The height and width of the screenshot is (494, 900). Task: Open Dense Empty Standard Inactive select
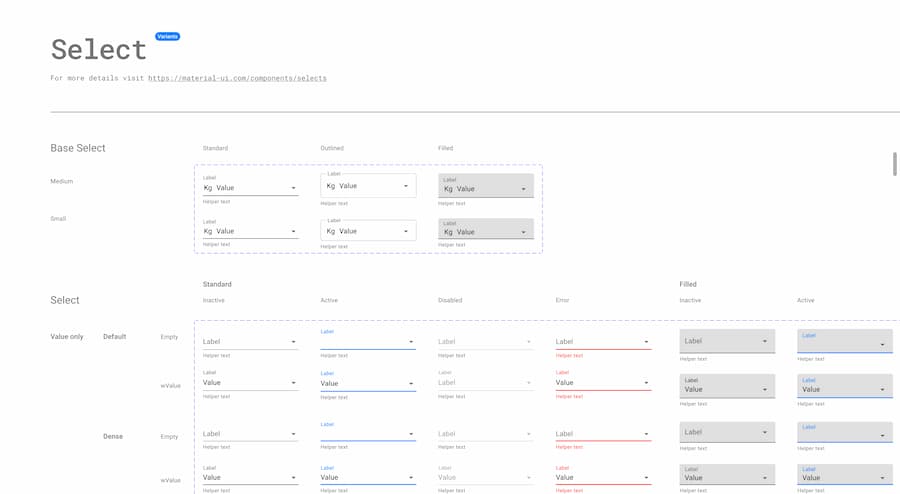click(x=250, y=434)
